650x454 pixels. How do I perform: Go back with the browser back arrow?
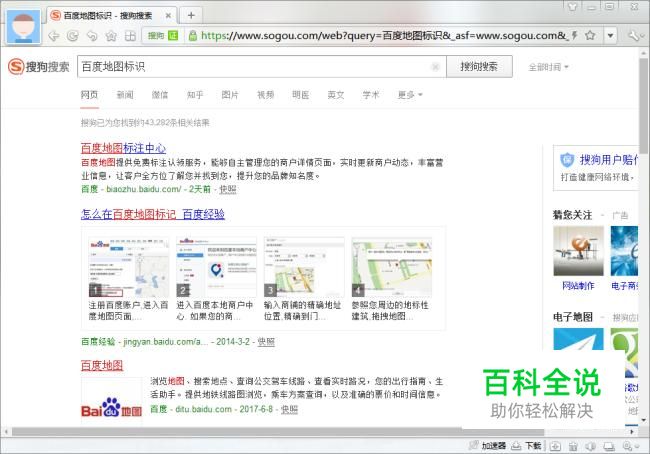tap(53, 36)
